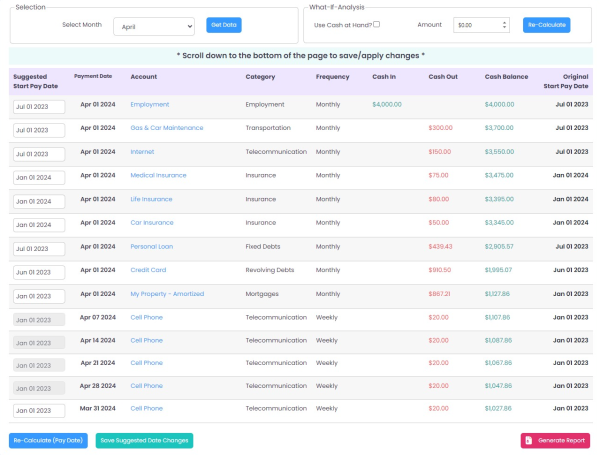This screenshot has height=455, width=600.
Task: Click the Life Insurance account link
Action: point(151,199)
